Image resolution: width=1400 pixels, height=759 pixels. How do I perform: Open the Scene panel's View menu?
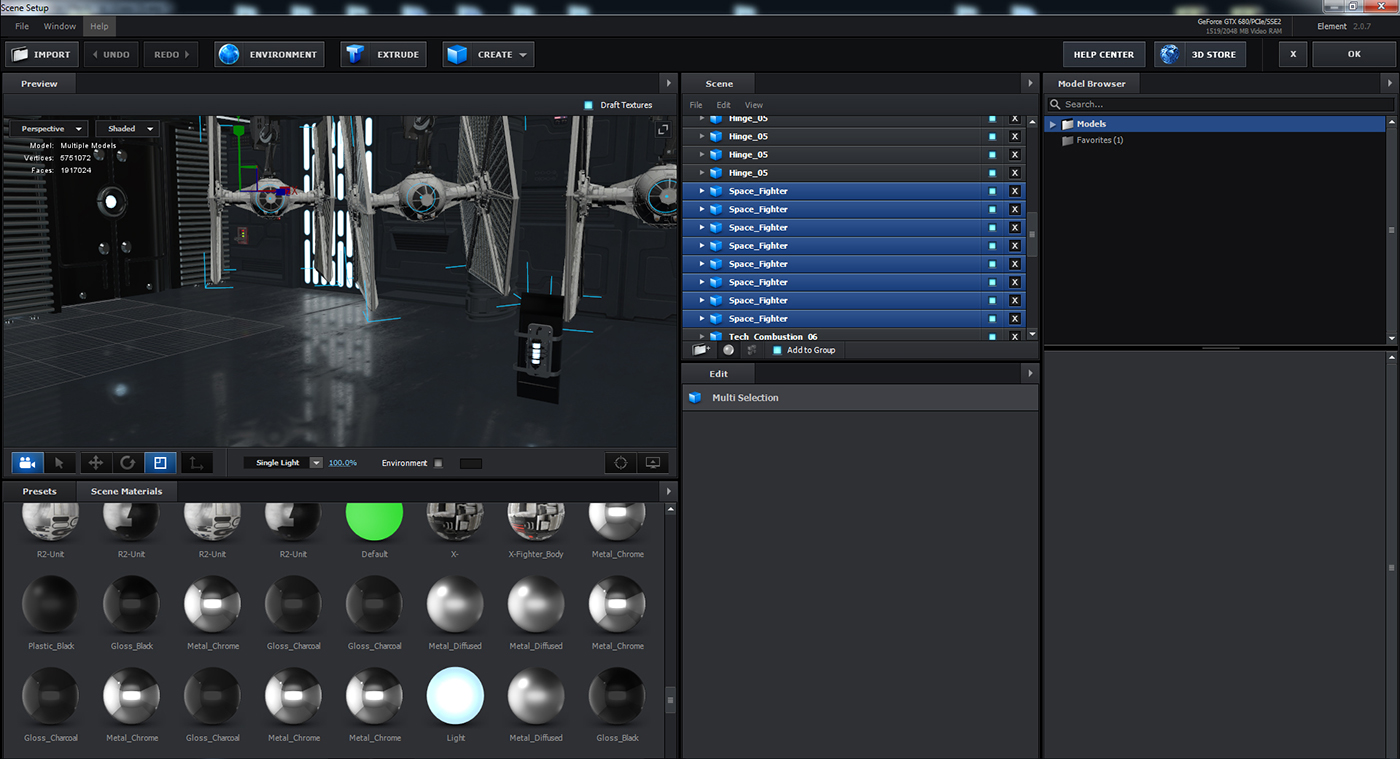click(x=754, y=105)
